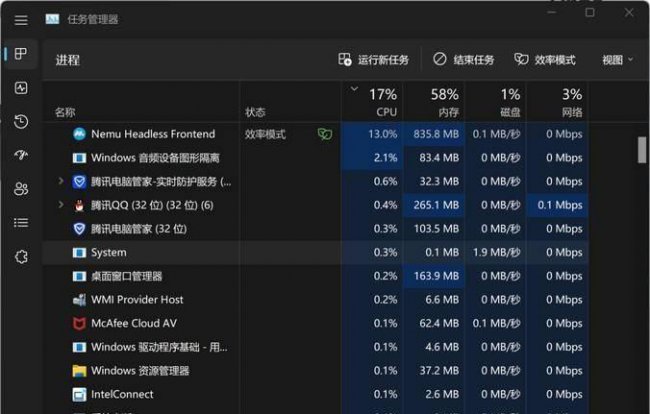
Task: Select the McAfee Cloud AV name
Action: click(x=134, y=323)
